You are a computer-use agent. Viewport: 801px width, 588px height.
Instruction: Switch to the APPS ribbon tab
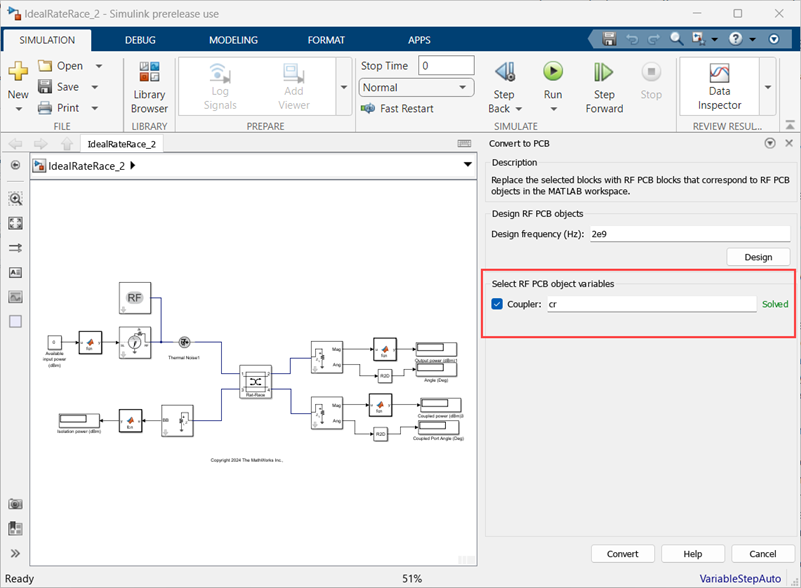(x=419, y=40)
